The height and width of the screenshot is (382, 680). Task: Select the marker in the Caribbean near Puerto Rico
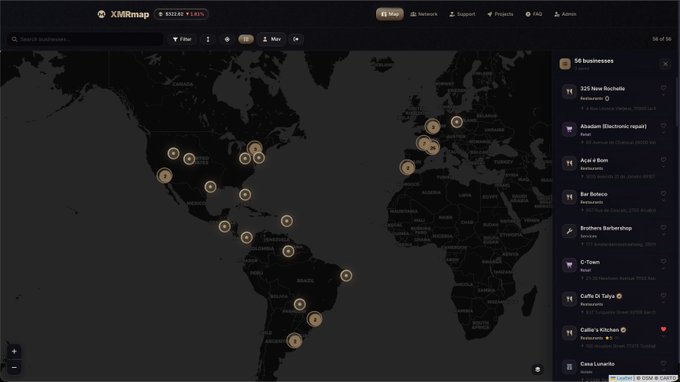click(x=287, y=221)
